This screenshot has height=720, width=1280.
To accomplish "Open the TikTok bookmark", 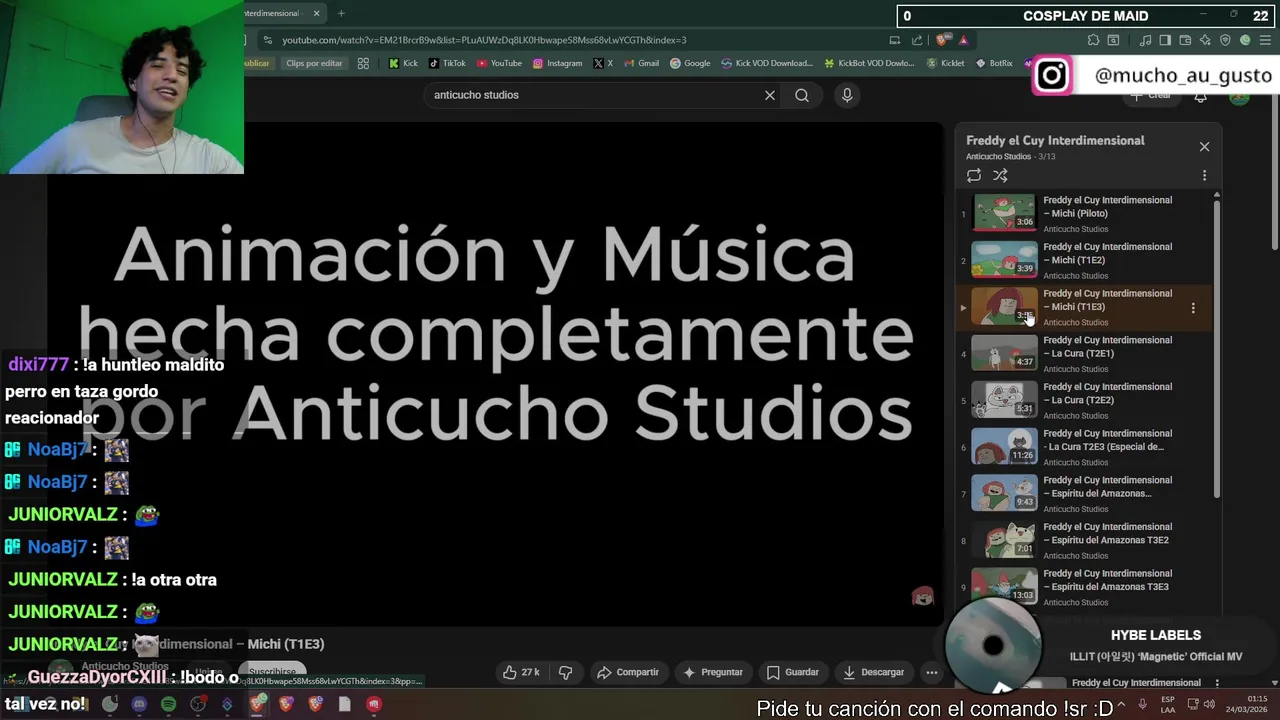I will click(447, 63).
